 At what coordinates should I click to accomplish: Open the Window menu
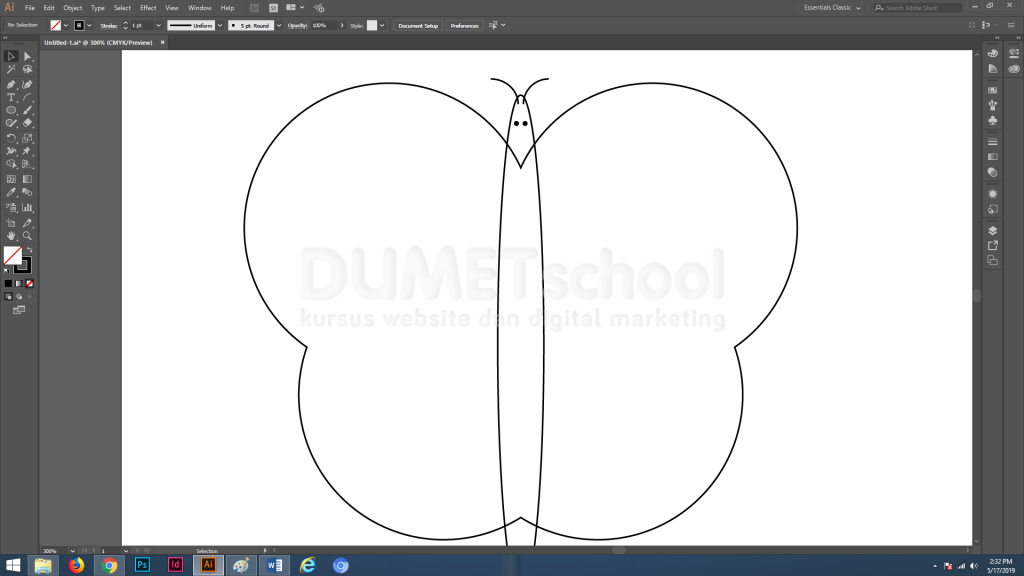(200, 8)
